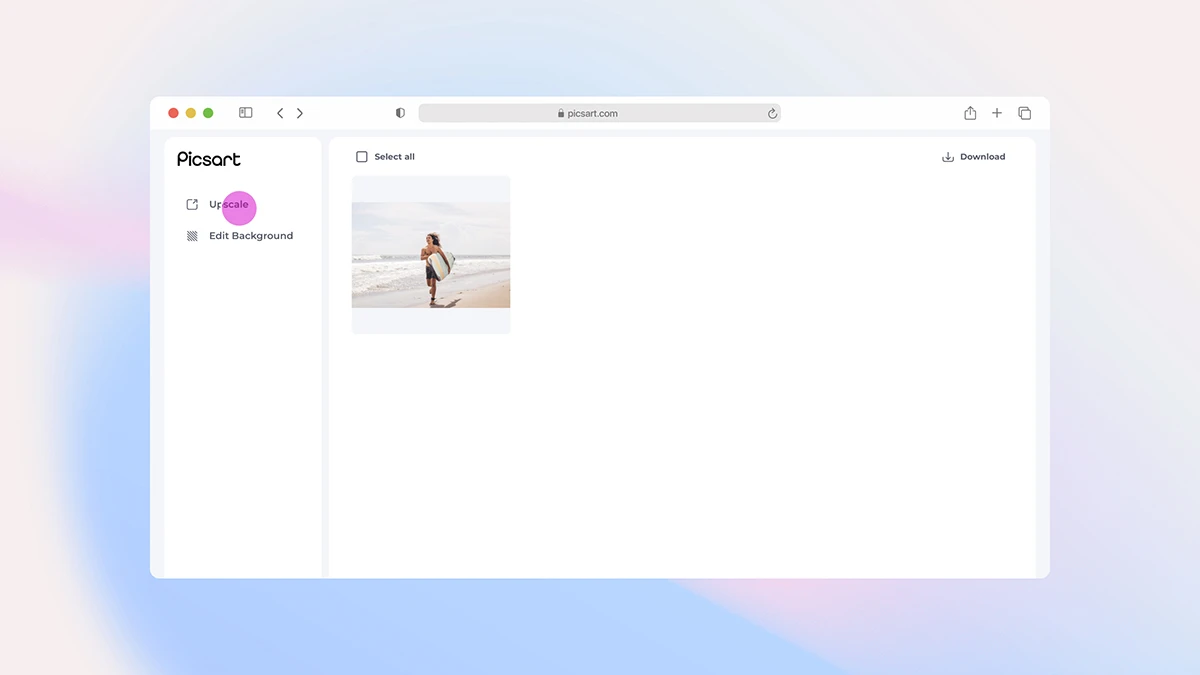Select the Upscale tool icon
Screen dimensions: 1200x675
point(190,204)
